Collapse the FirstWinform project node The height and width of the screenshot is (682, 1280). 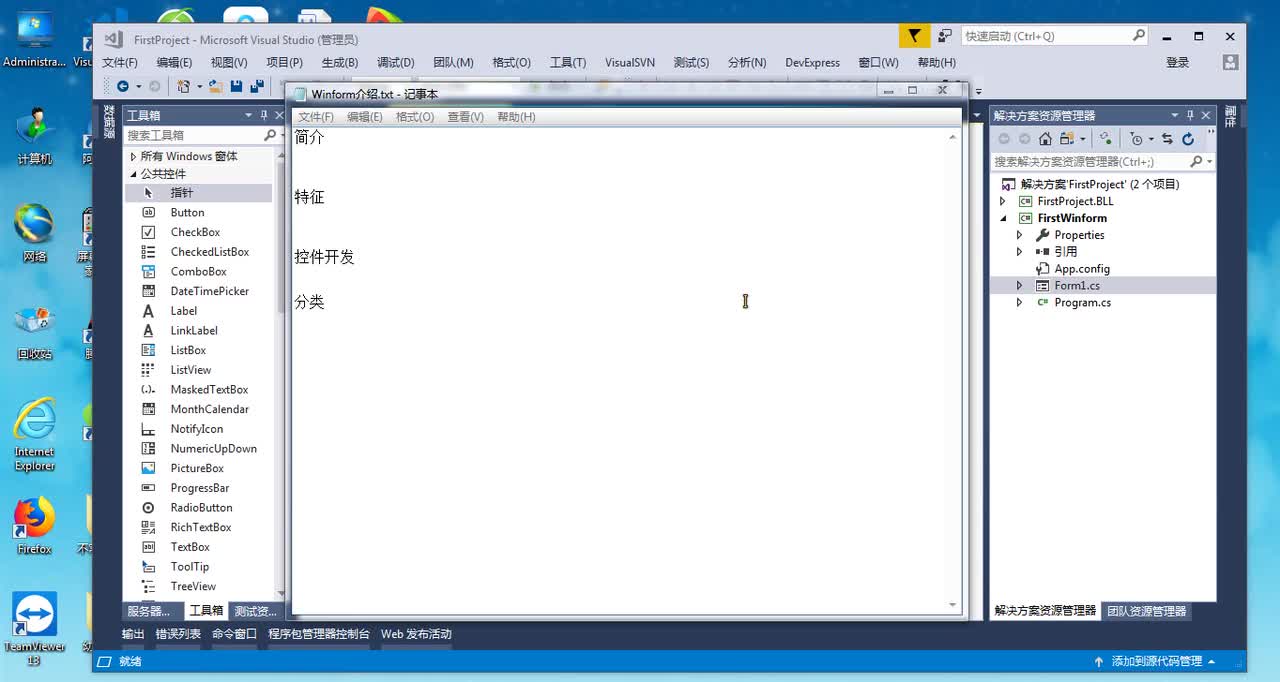click(x=1003, y=218)
